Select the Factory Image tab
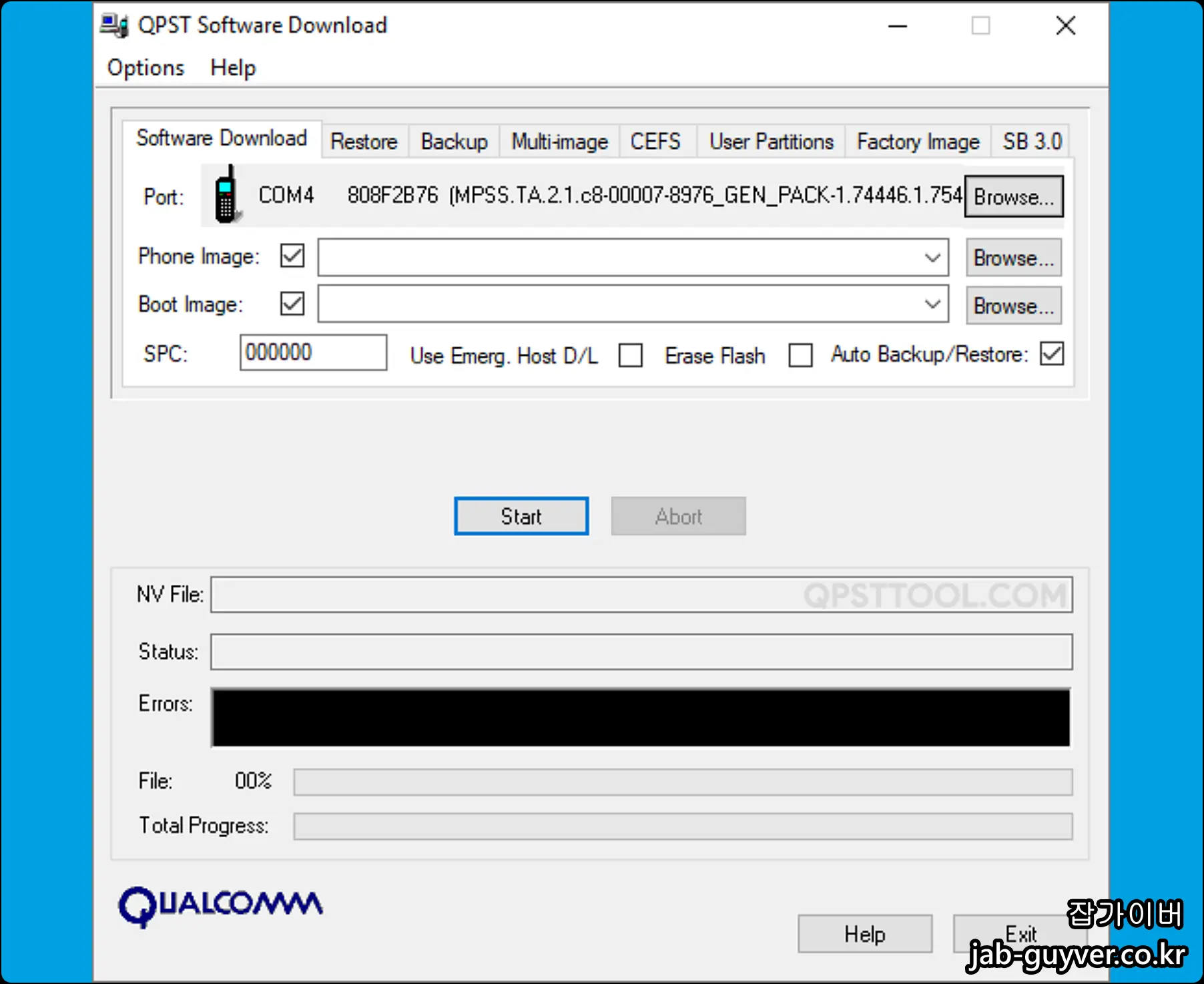This screenshot has width=1204, height=984. [917, 141]
